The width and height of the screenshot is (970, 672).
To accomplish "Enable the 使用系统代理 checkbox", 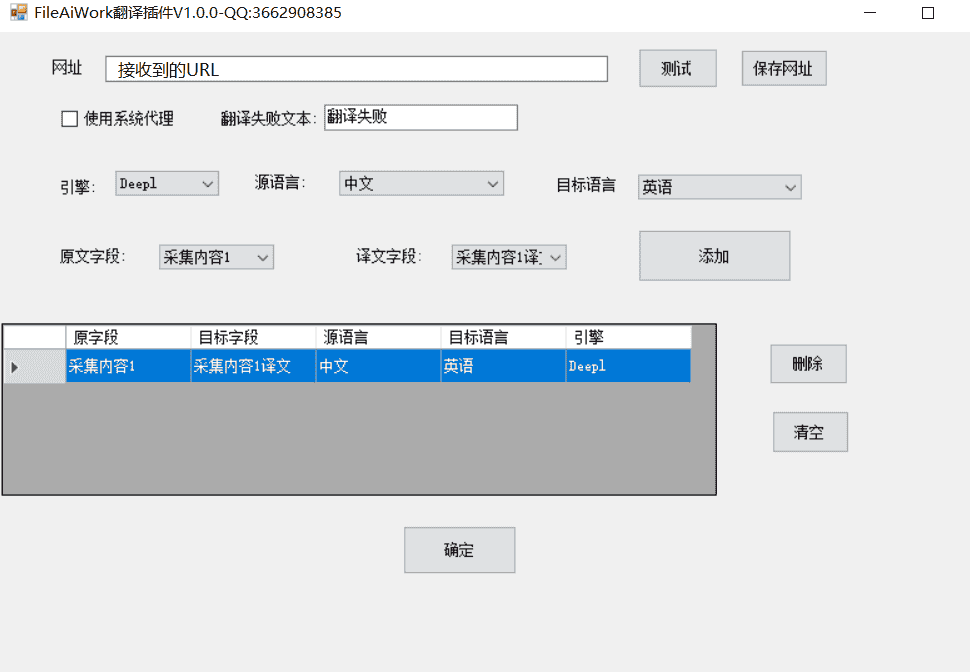I will tap(69, 118).
